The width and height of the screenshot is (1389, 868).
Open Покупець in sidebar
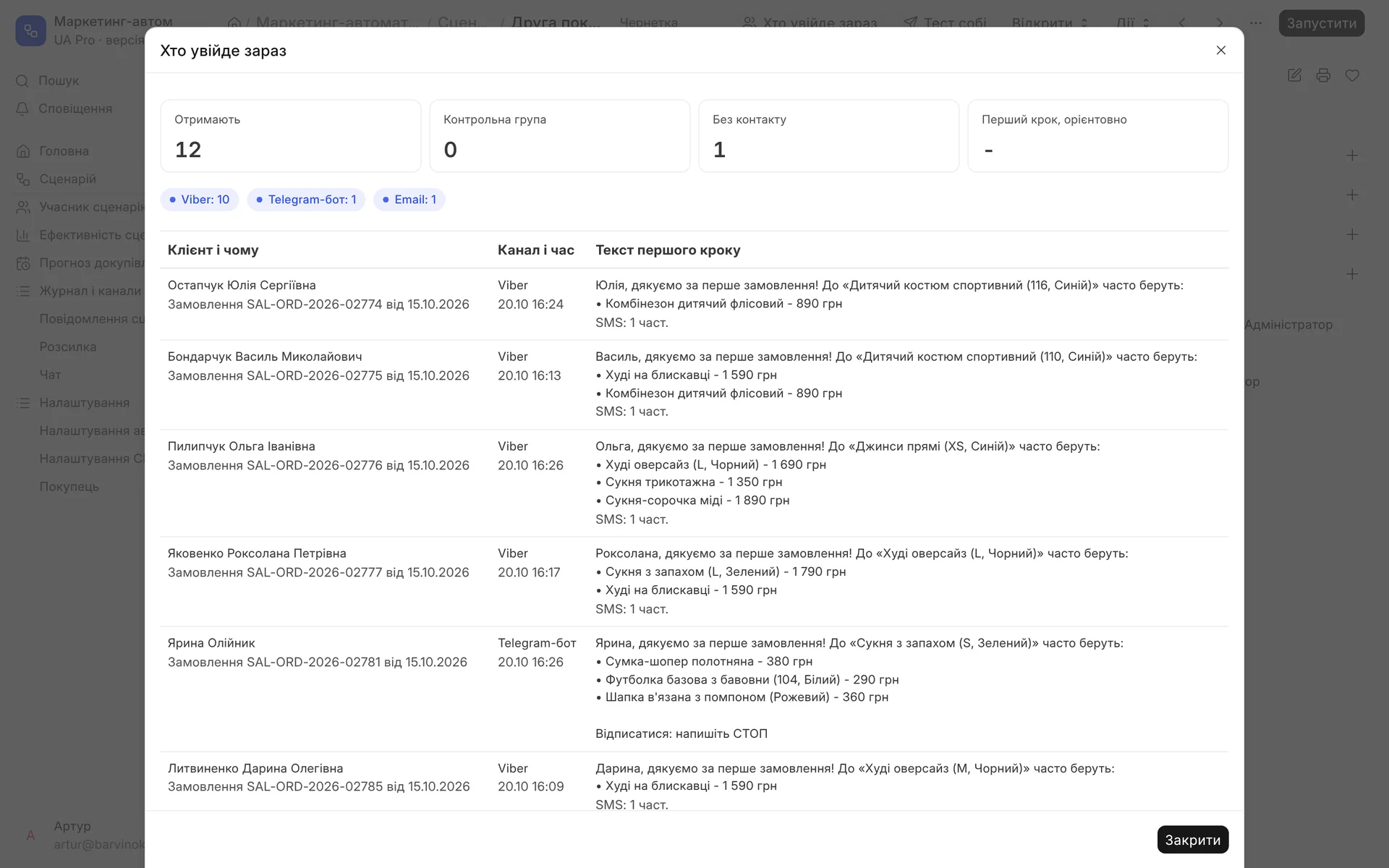pyautogui.click(x=69, y=487)
